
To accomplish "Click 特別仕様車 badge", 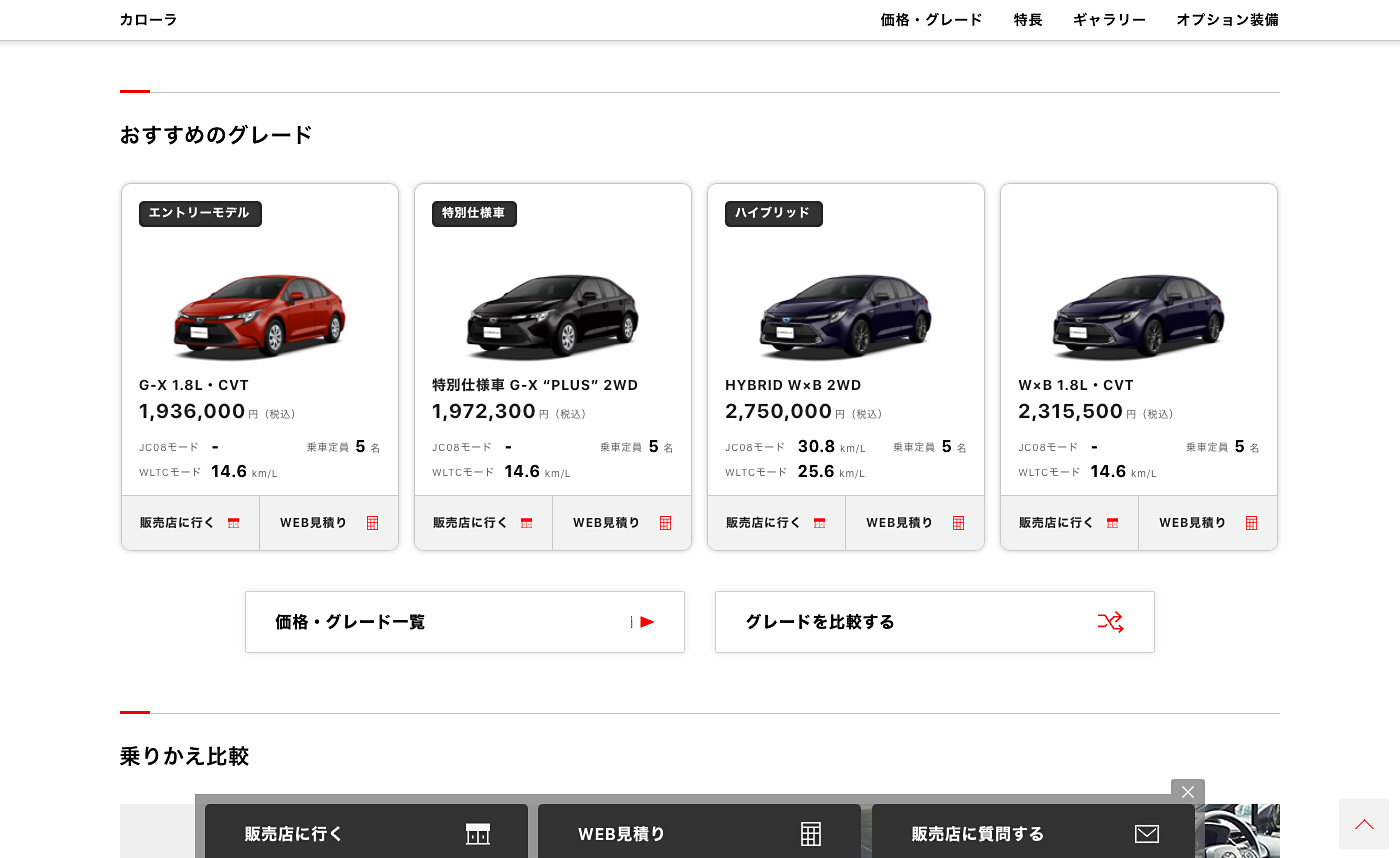I will (474, 214).
